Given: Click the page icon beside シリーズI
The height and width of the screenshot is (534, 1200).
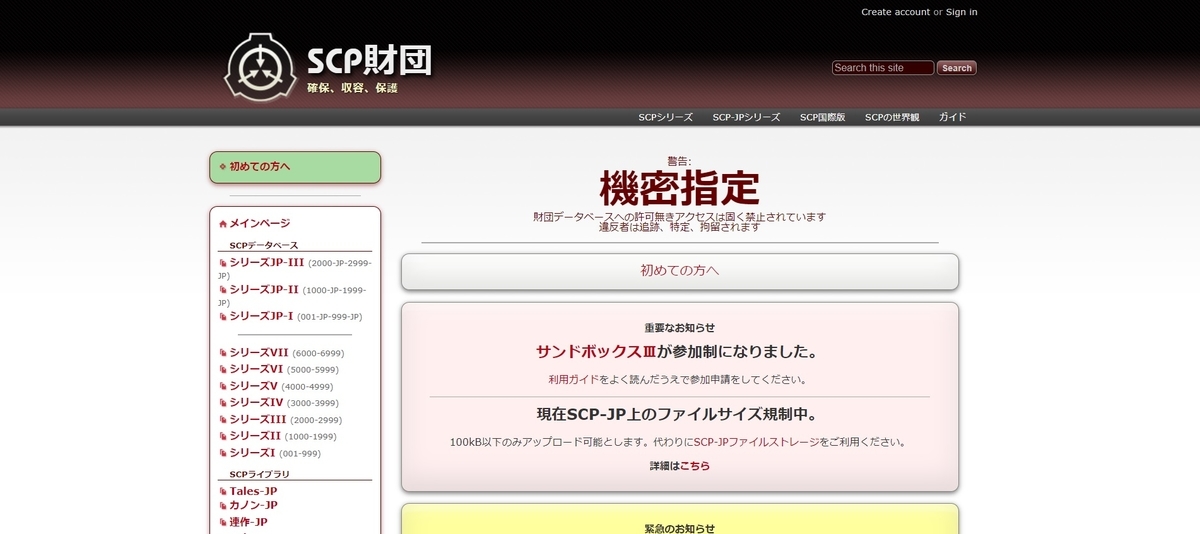Looking at the screenshot, I should coord(222,453).
